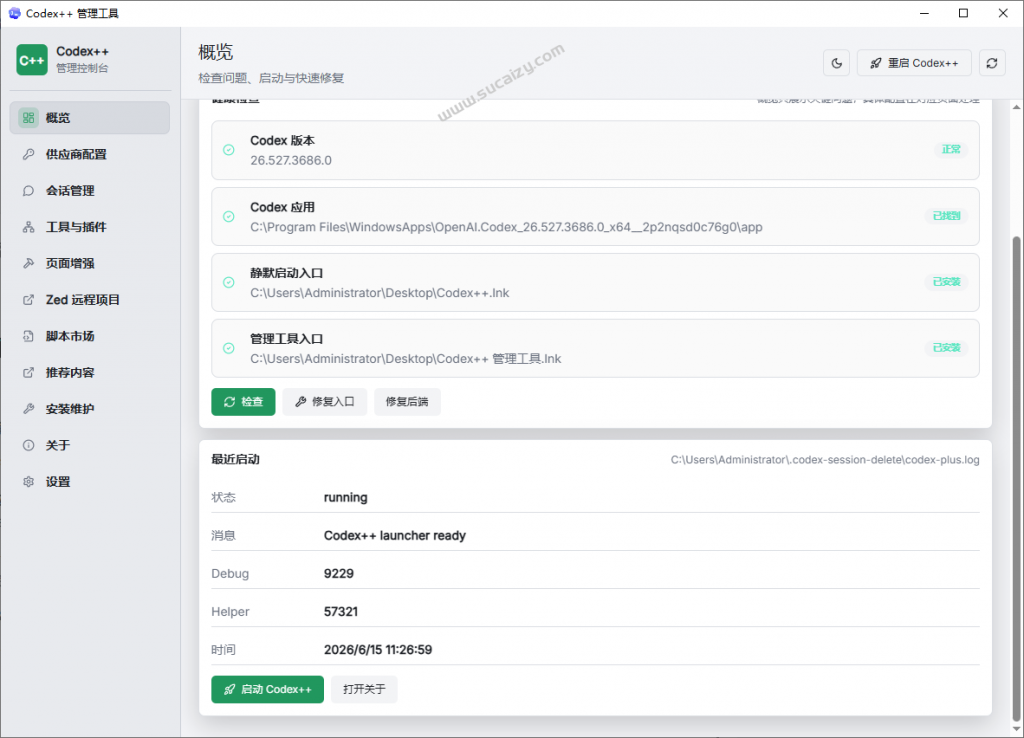The image size is (1024, 738).
Task: Click the vertical scrollbar thumb
Action: [x=1016, y=477]
